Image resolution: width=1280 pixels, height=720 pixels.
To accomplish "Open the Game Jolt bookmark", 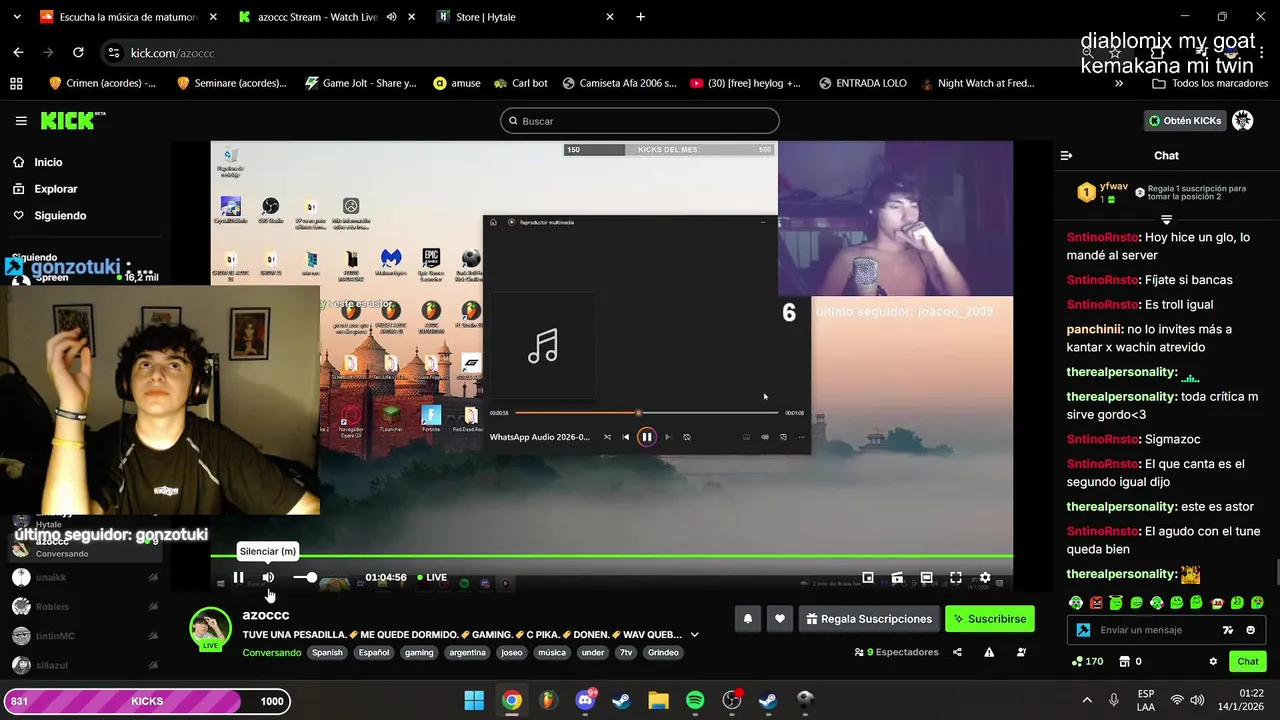I will [x=360, y=83].
